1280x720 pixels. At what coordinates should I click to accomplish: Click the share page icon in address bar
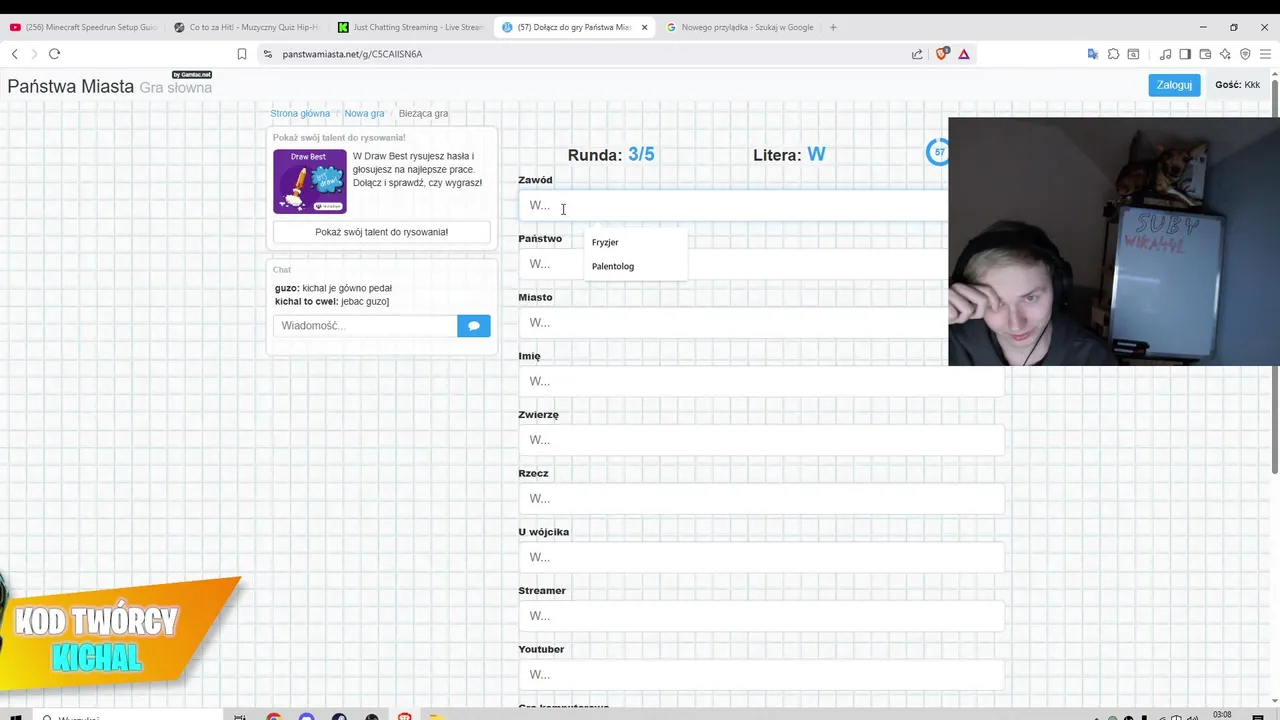(917, 54)
